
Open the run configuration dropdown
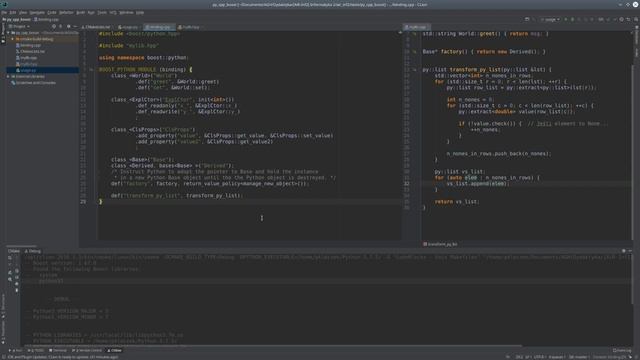point(550,19)
